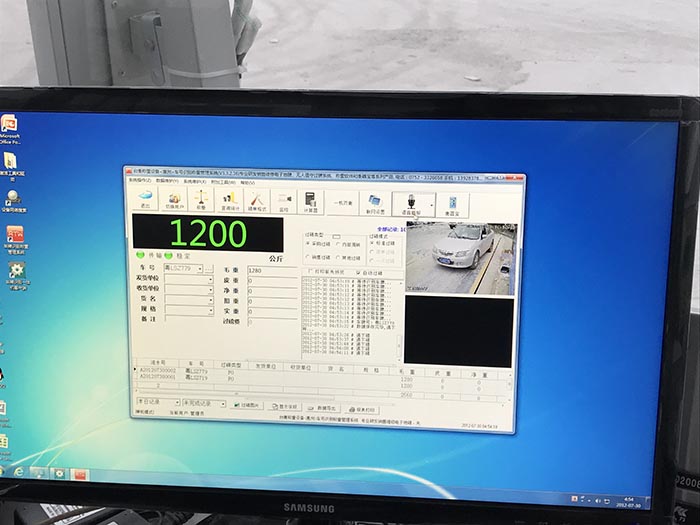This screenshot has width=700, height=525.
Task: Click the tare weight (皮重) field
Action: 272,281
